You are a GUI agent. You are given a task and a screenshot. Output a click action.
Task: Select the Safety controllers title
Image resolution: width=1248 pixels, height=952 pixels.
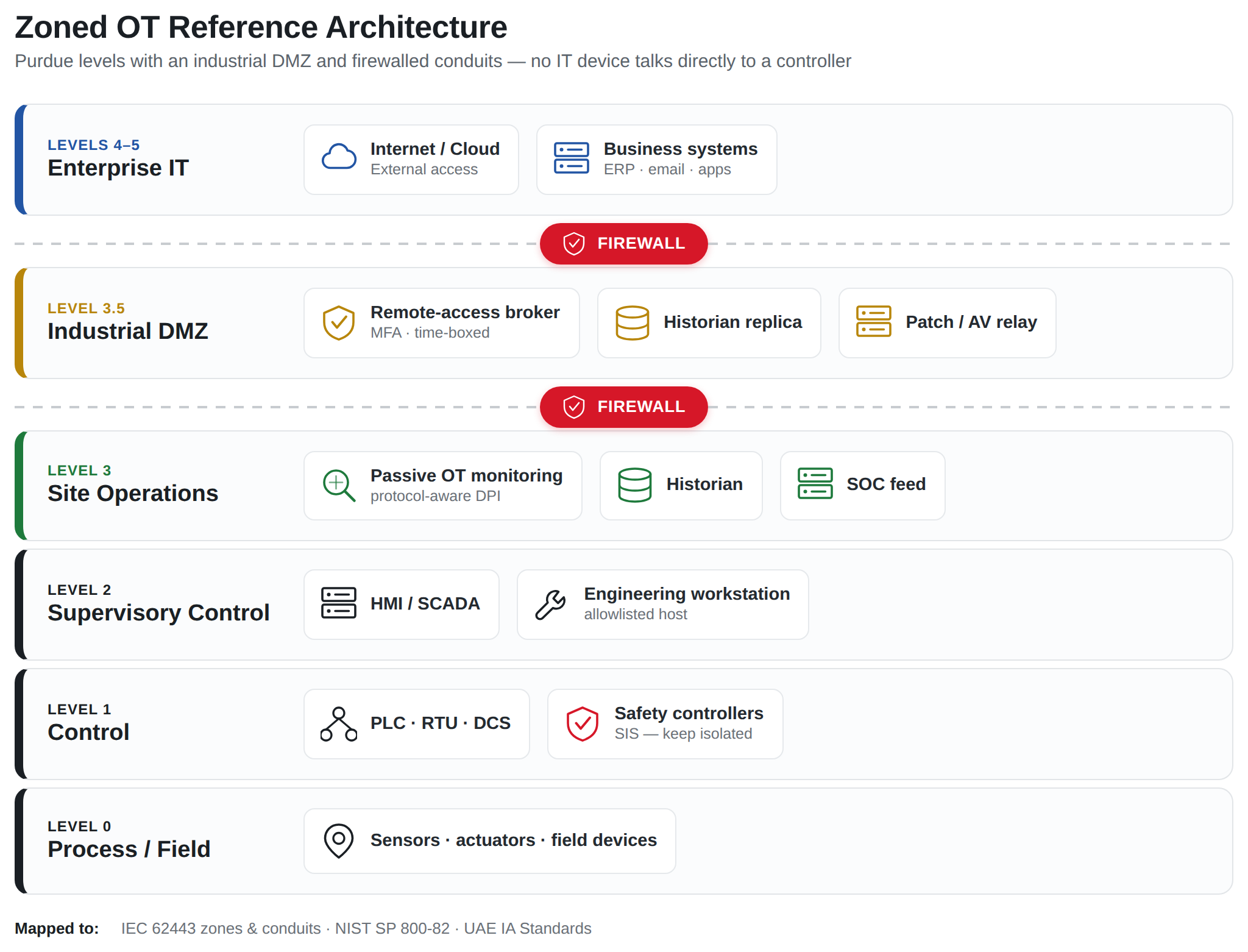[689, 713]
